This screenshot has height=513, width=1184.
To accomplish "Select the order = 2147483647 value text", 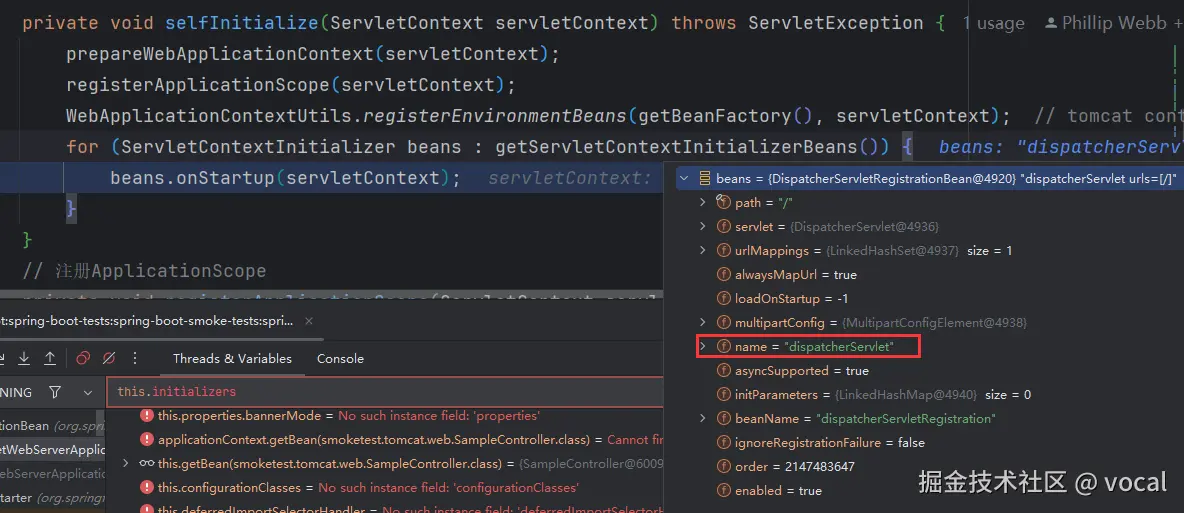I will 795,467.
